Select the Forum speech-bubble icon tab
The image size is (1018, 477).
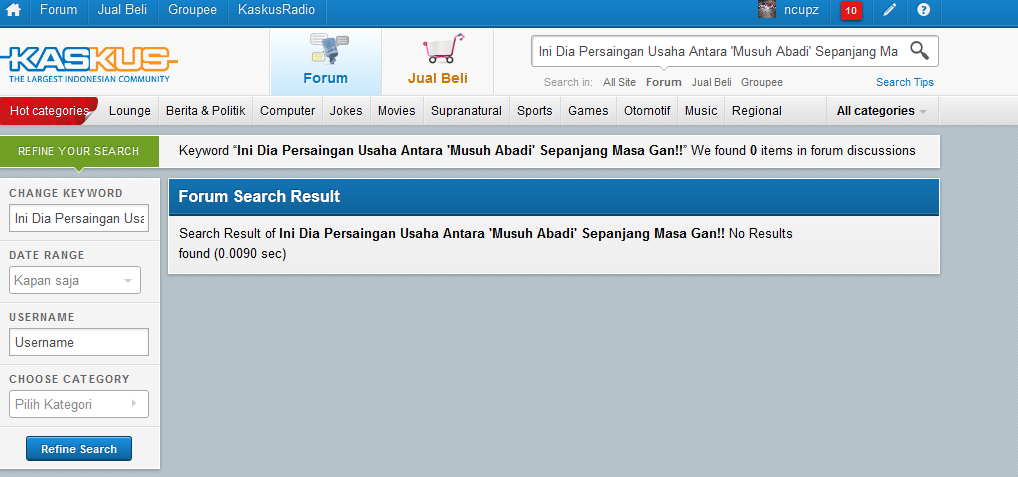coord(326,62)
